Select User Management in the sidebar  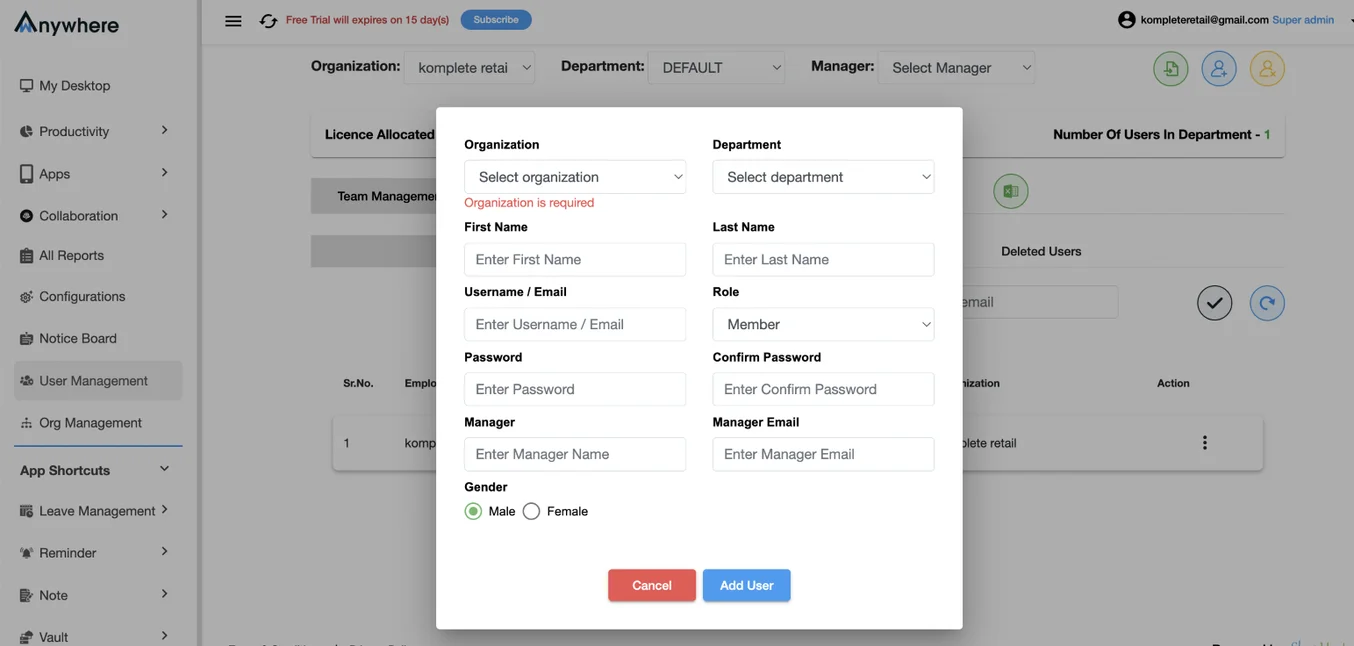98,381
